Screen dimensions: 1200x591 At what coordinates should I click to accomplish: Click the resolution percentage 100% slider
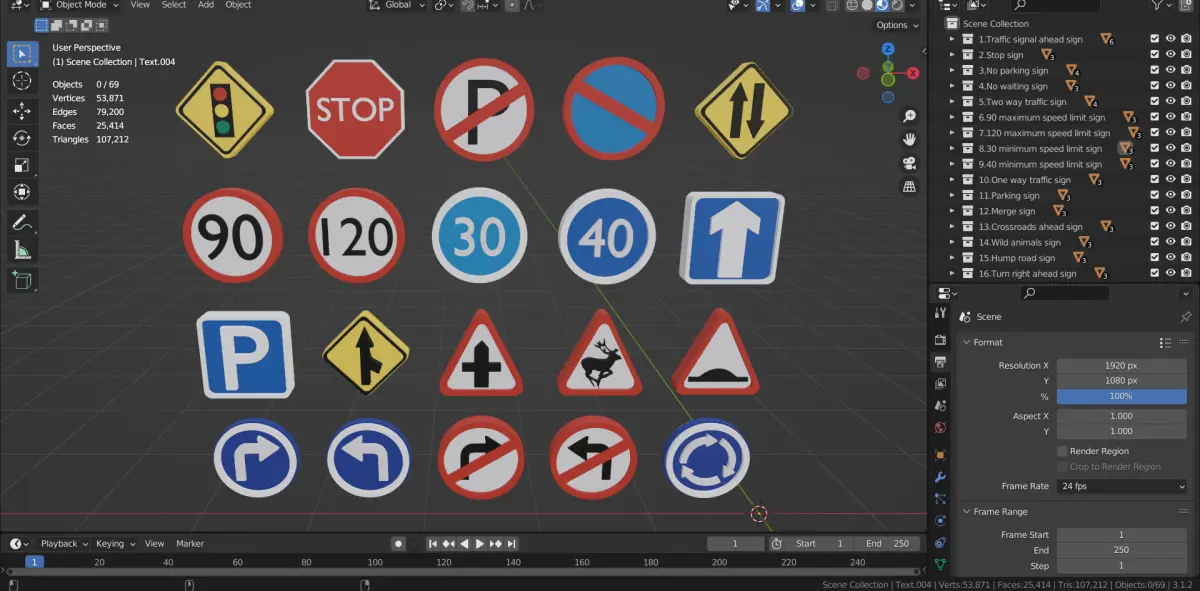[x=1122, y=396]
